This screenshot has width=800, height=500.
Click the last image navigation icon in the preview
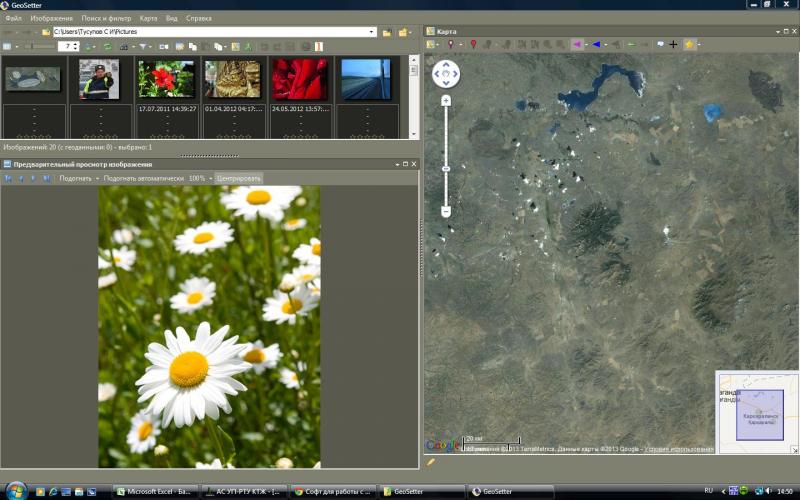pos(46,179)
